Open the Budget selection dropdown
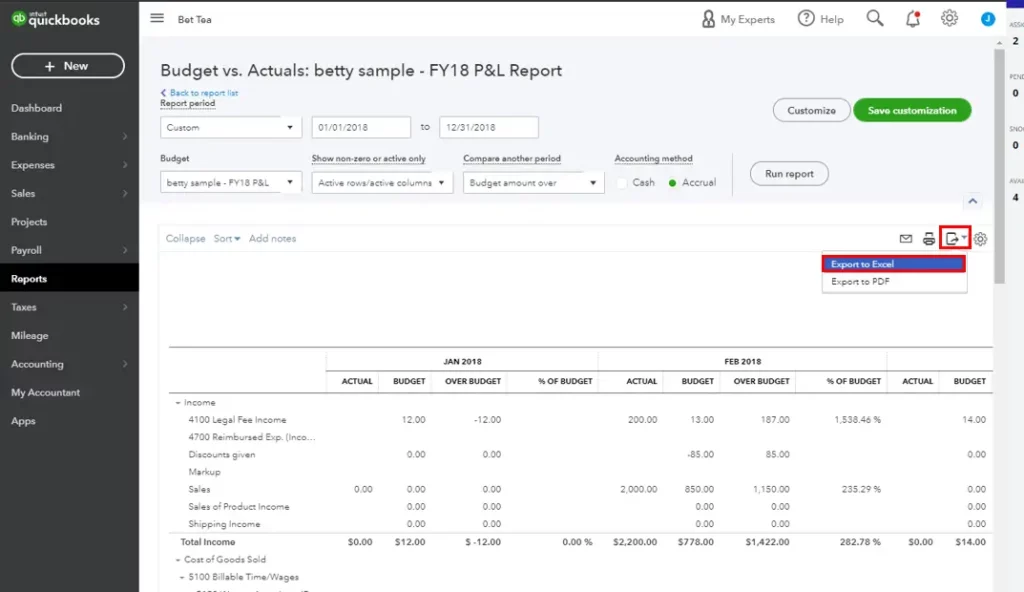1024x592 pixels. 230,183
